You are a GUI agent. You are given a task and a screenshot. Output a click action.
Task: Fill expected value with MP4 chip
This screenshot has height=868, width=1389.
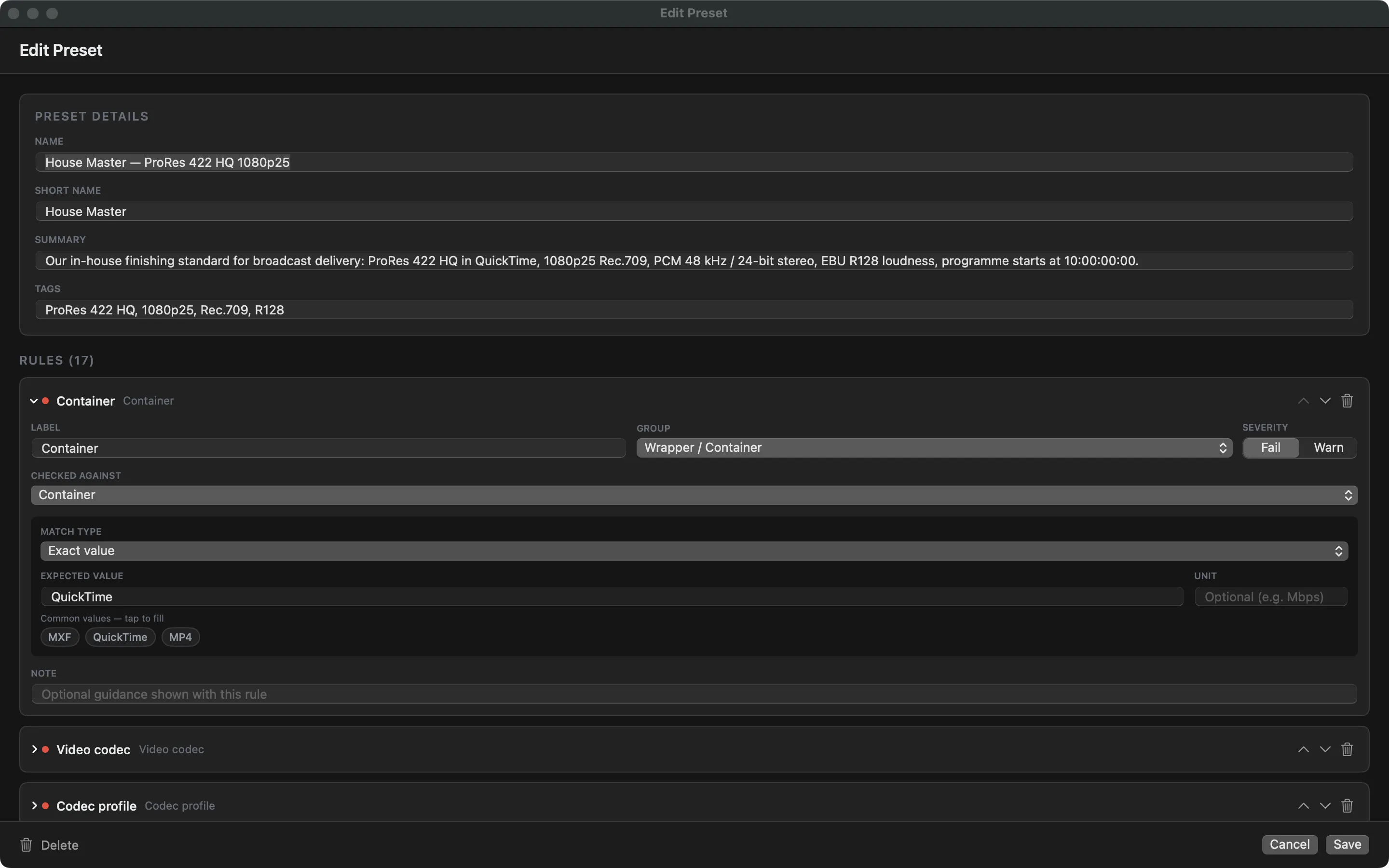point(180,637)
